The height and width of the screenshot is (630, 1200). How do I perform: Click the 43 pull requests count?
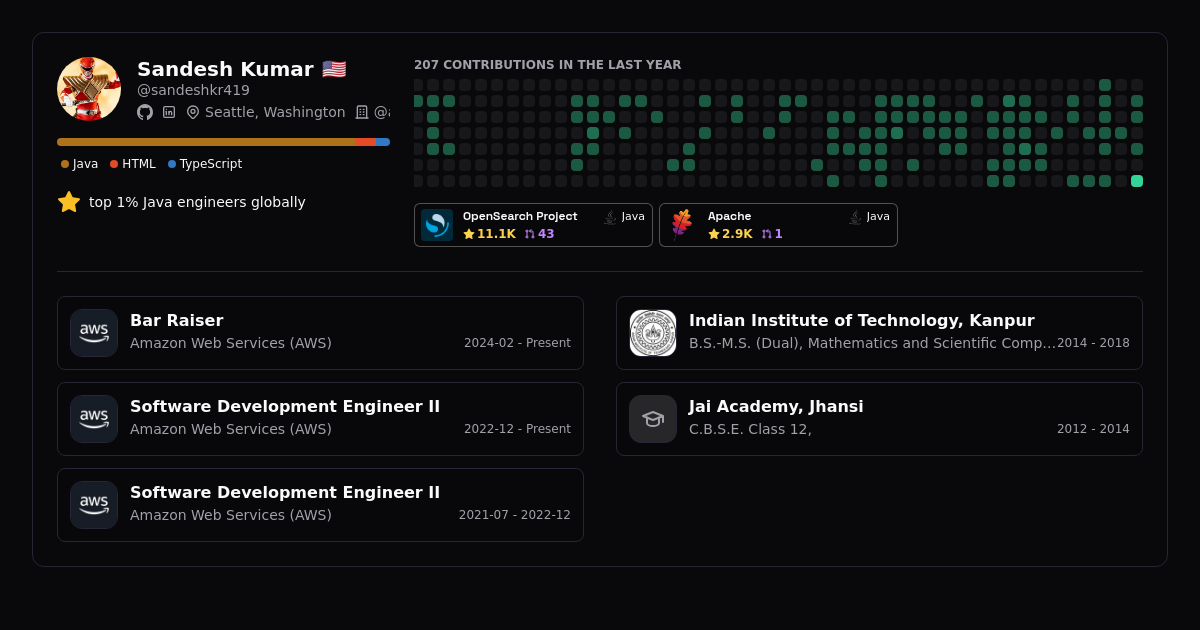coord(546,234)
